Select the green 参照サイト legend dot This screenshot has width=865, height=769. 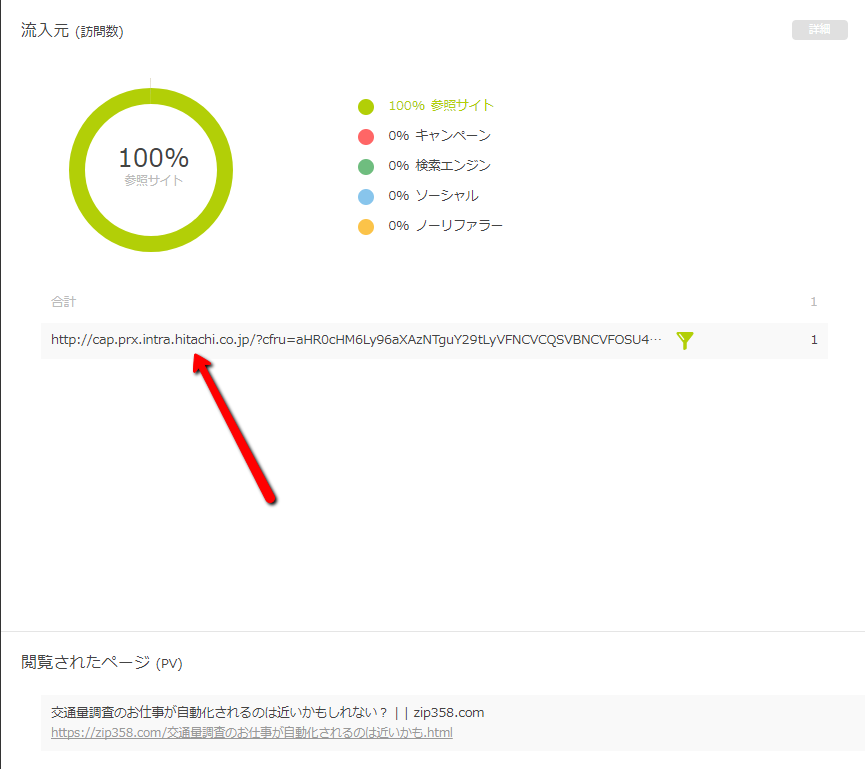(x=366, y=106)
